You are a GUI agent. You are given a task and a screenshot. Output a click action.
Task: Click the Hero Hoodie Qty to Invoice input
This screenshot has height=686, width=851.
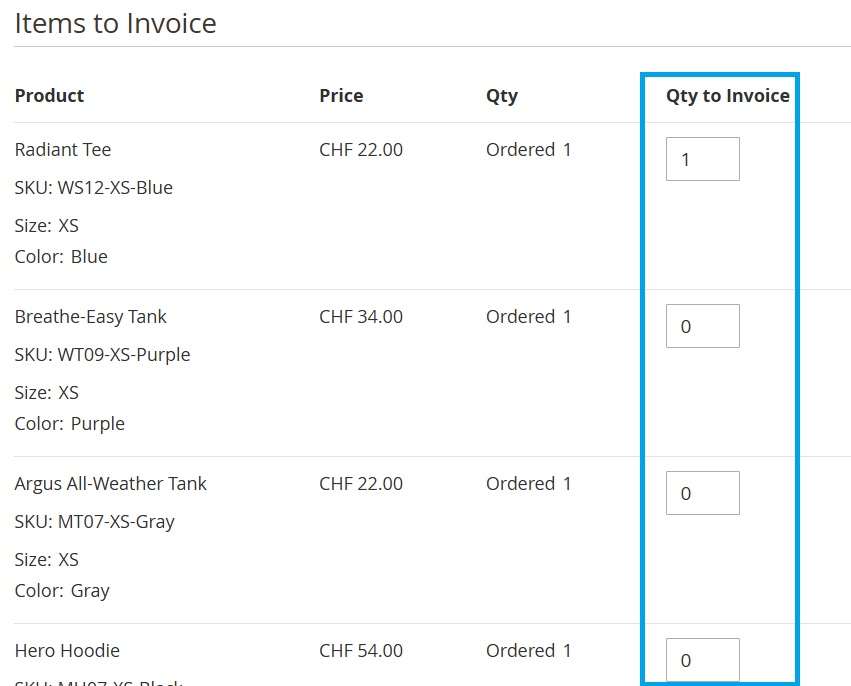coord(702,660)
